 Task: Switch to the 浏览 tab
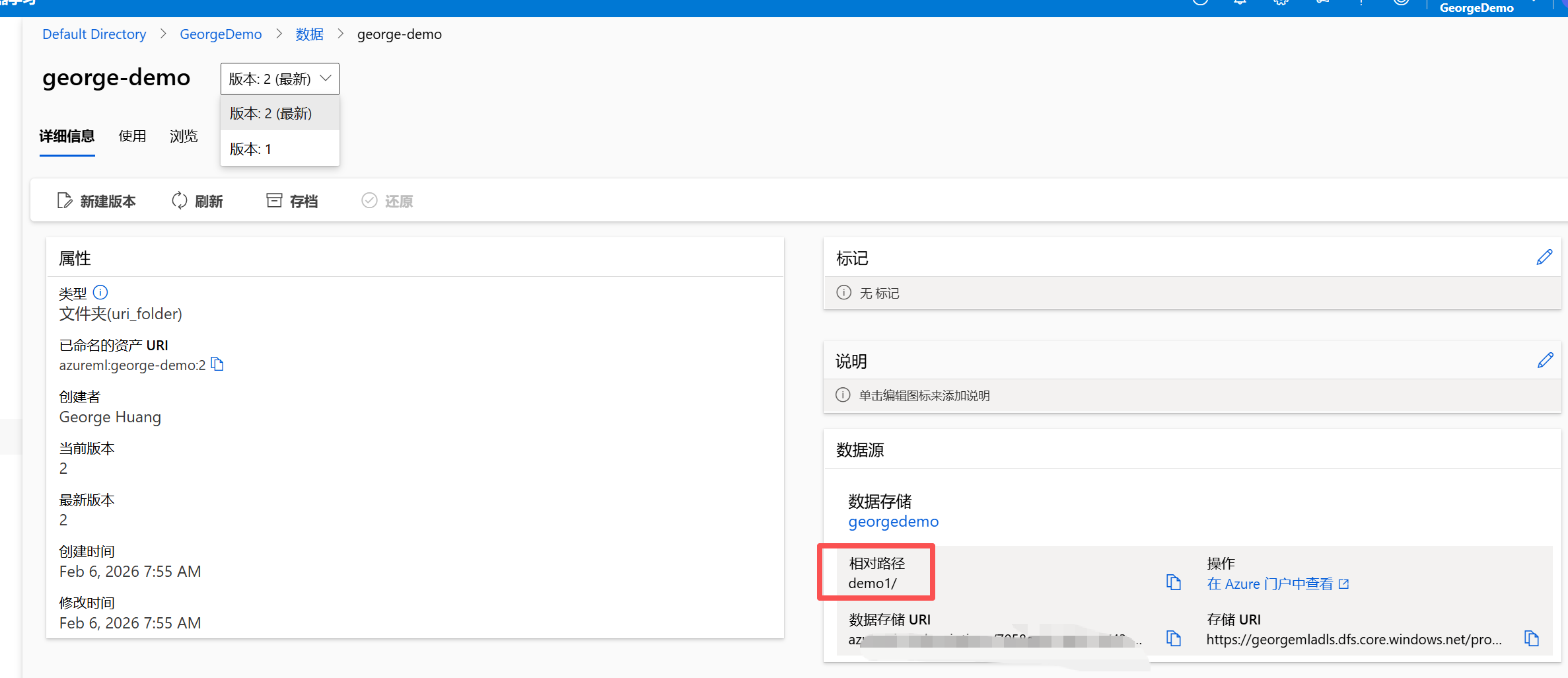(x=183, y=136)
